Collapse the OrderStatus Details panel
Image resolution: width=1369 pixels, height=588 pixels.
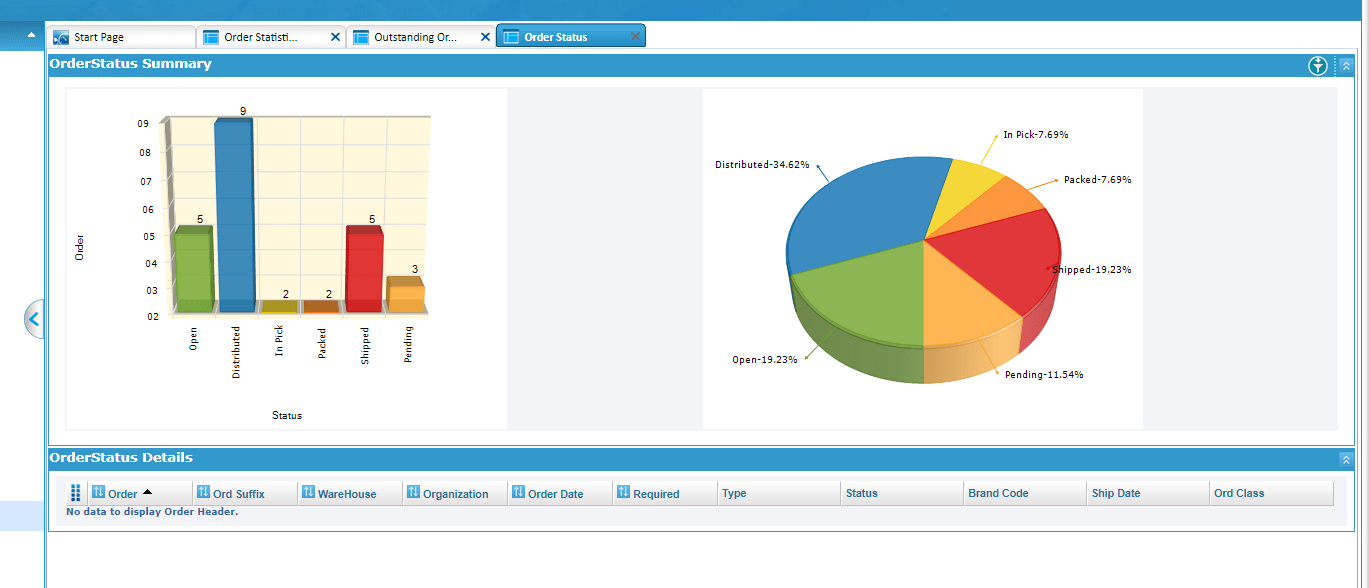[1345, 459]
